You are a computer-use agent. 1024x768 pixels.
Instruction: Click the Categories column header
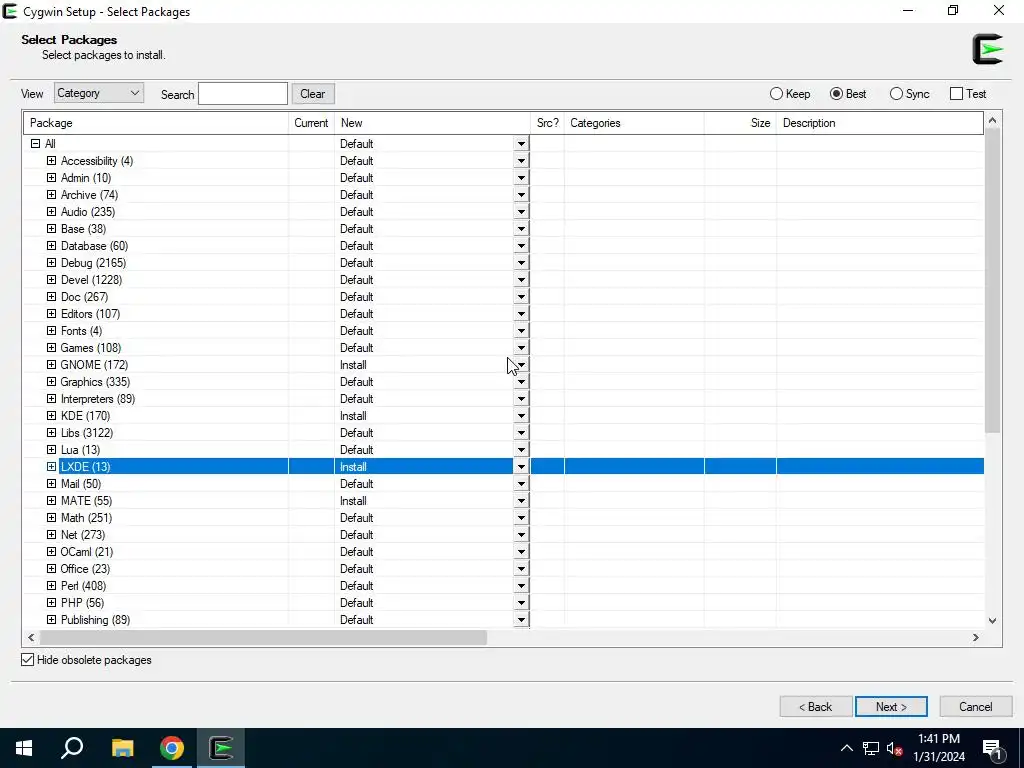click(x=634, y=123)
